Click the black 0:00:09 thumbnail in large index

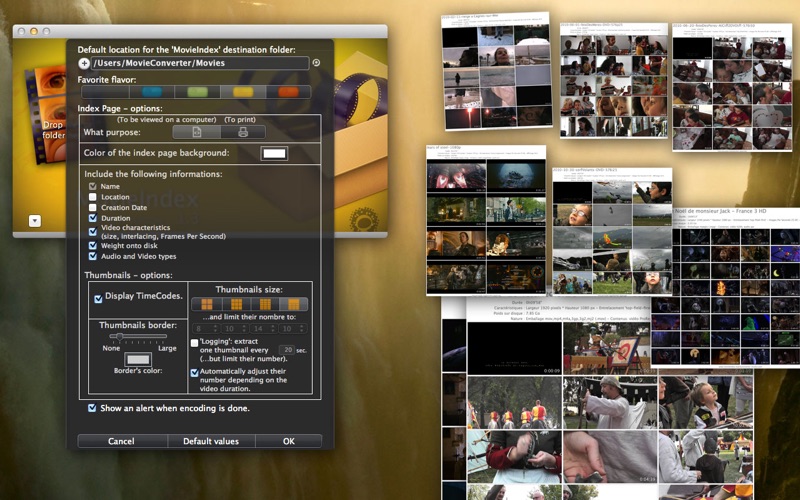click(x=515, y=349)
